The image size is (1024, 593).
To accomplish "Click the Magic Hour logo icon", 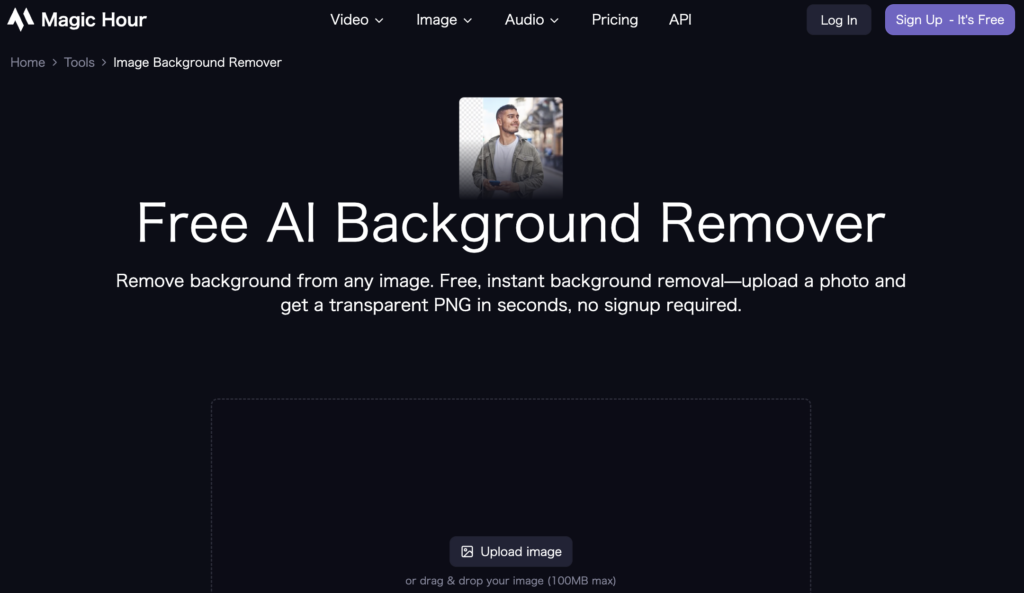I will 20,19.
